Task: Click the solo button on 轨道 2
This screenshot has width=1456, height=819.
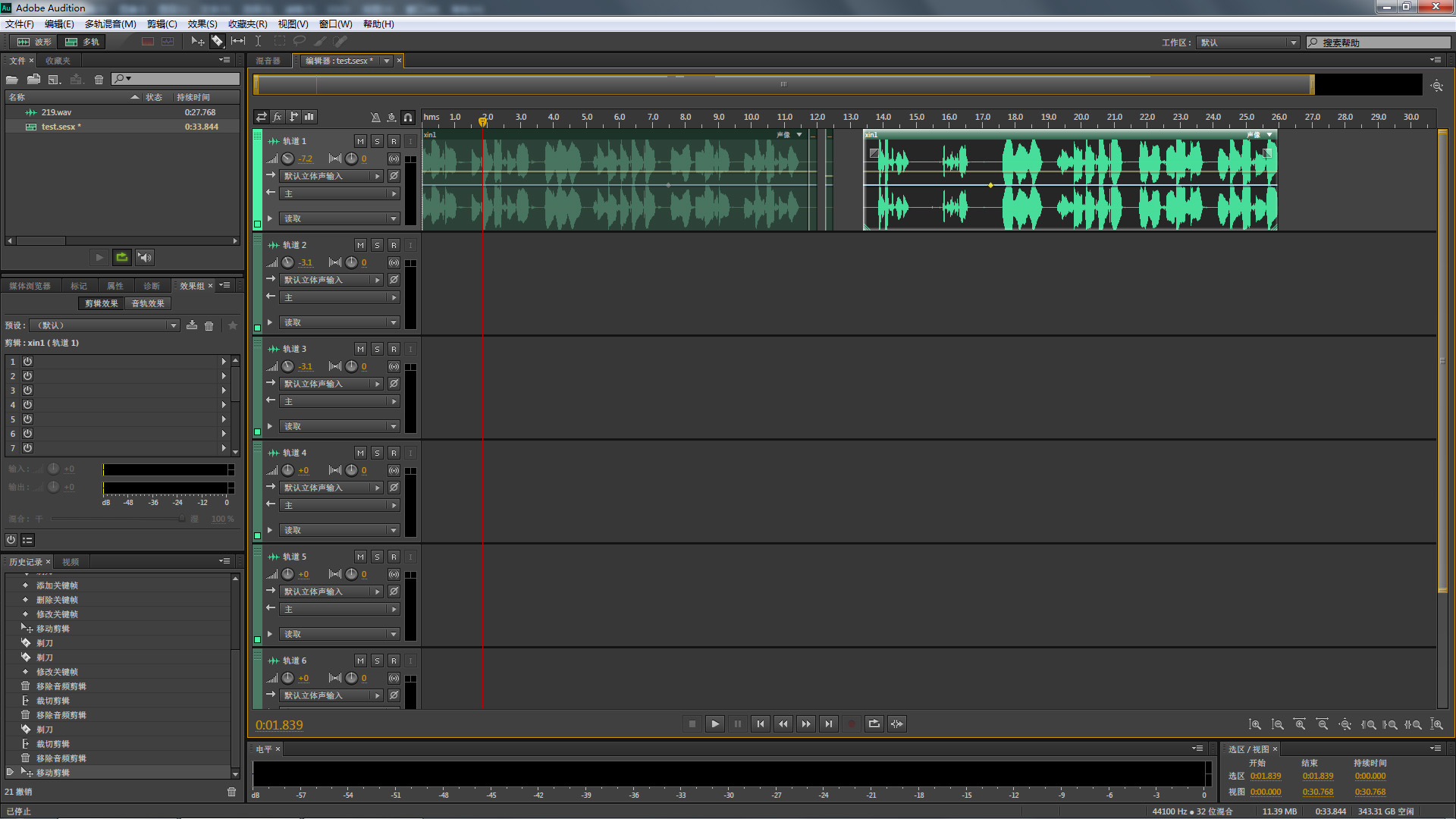Action: tap(376, 245)
